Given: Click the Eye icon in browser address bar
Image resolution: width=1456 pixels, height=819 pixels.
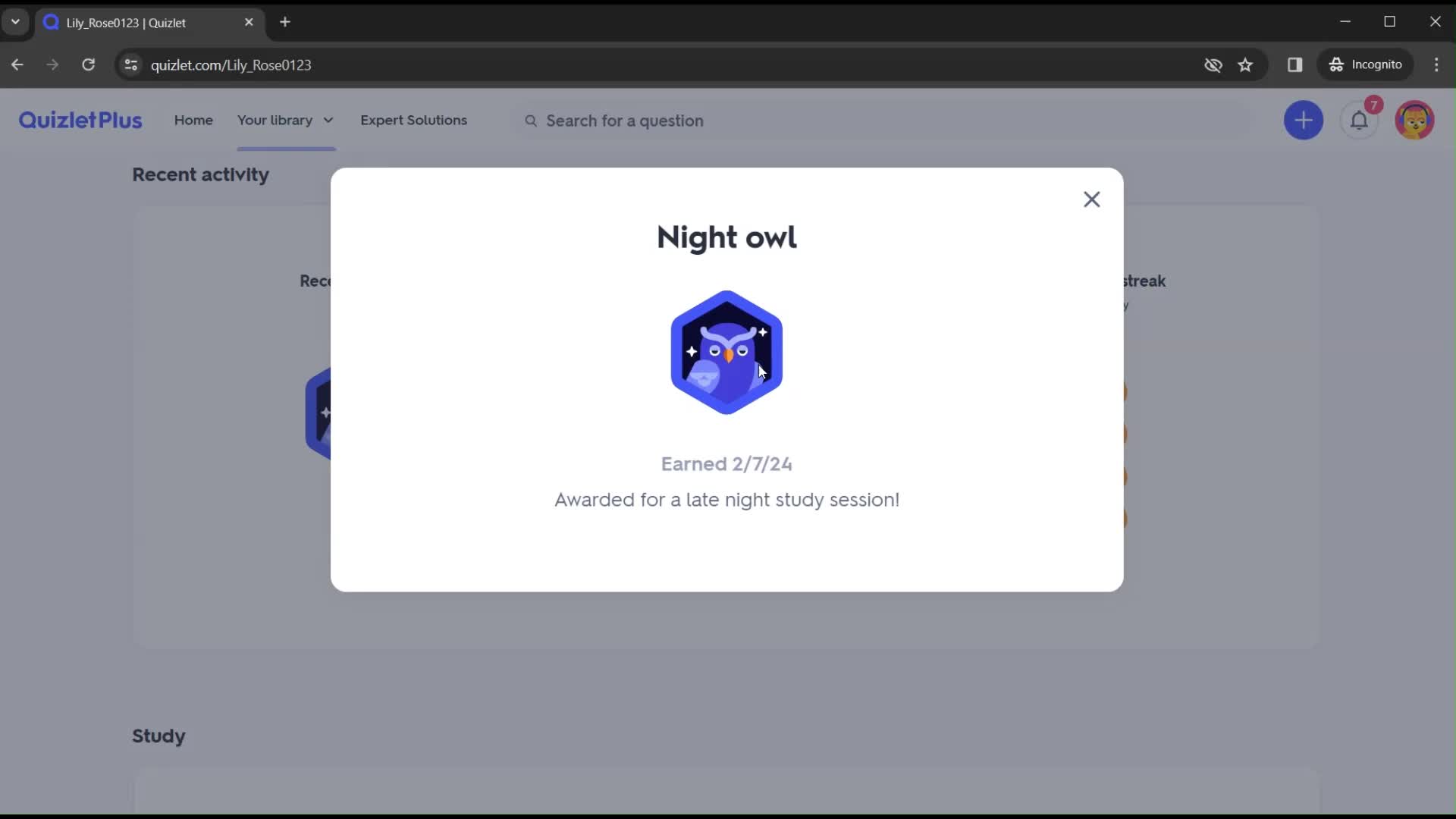Looking at the screenshot, I should click(x=1213, y=65).
